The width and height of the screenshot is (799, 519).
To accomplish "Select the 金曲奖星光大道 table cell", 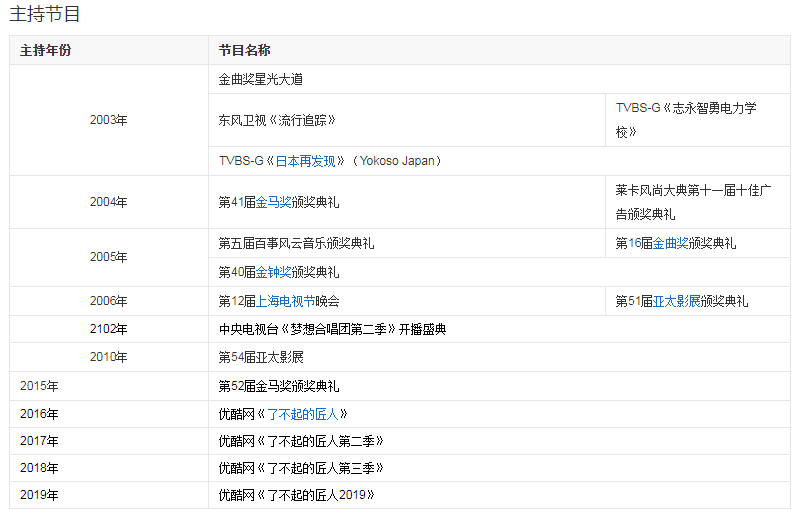I will pos(261,79).
